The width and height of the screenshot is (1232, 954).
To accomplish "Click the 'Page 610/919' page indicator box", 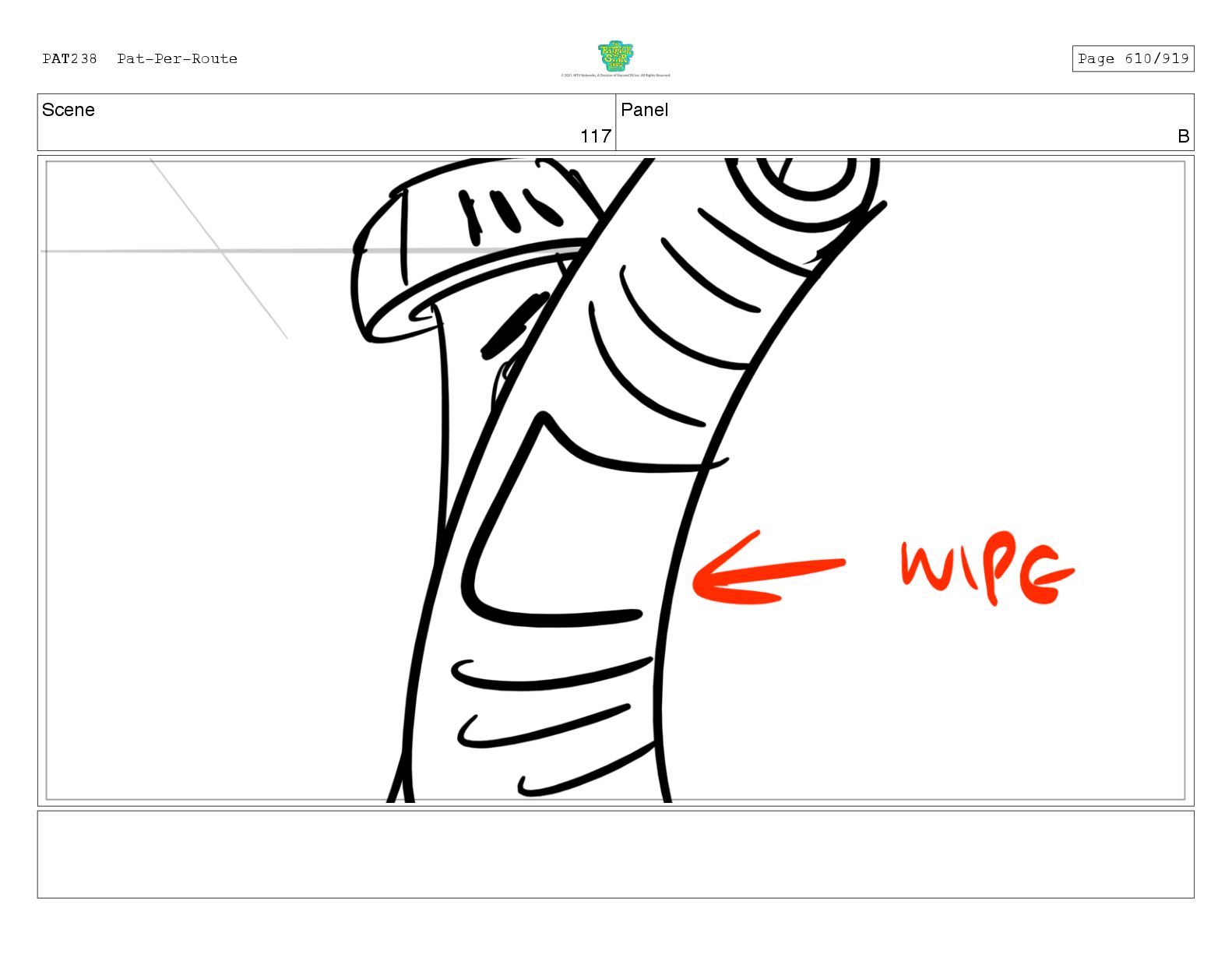I will tap(1132, 58).
